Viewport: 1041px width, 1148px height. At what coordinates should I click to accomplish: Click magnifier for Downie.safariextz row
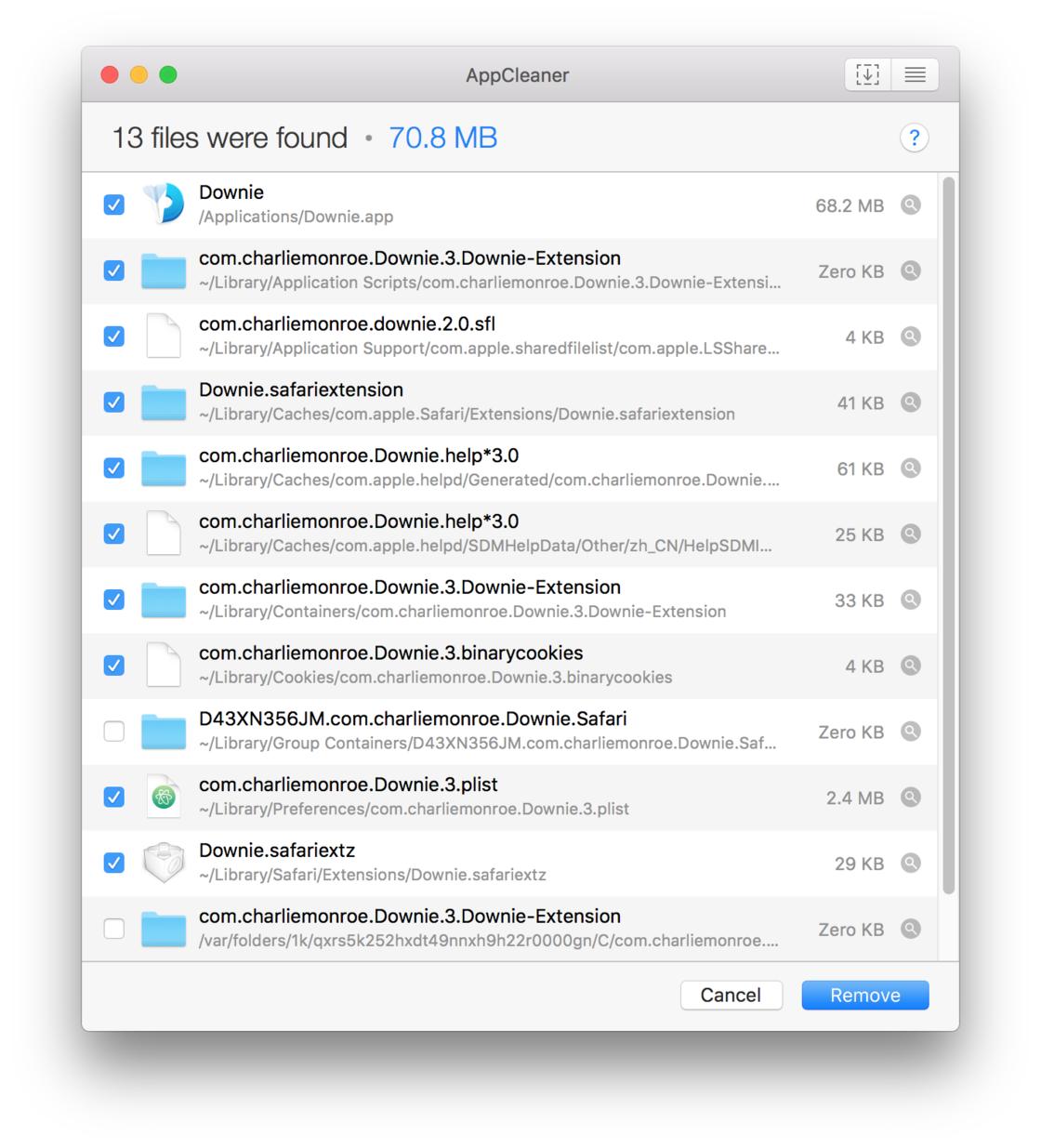[911, 863]
